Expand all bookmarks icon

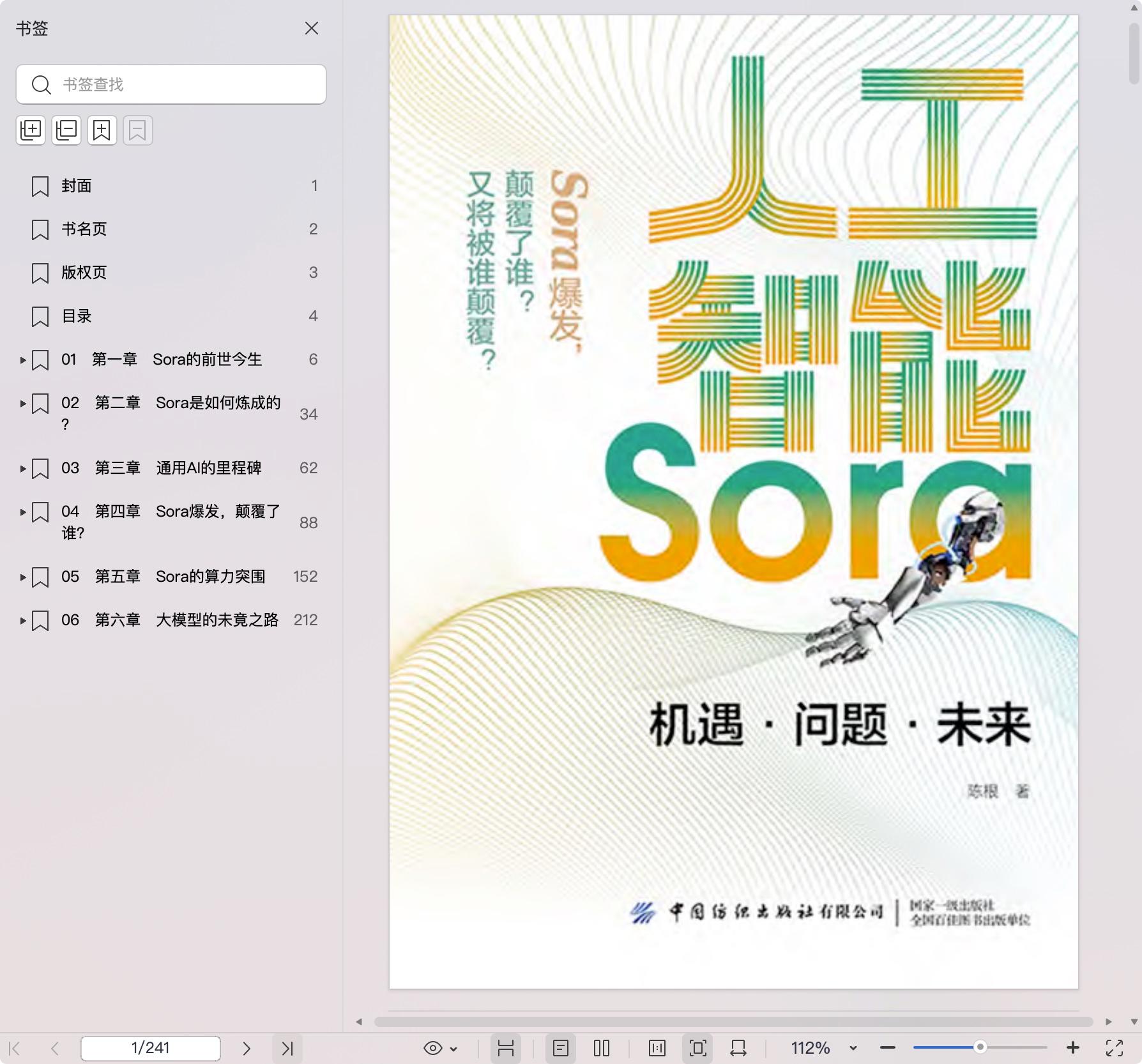pos(31,130)
